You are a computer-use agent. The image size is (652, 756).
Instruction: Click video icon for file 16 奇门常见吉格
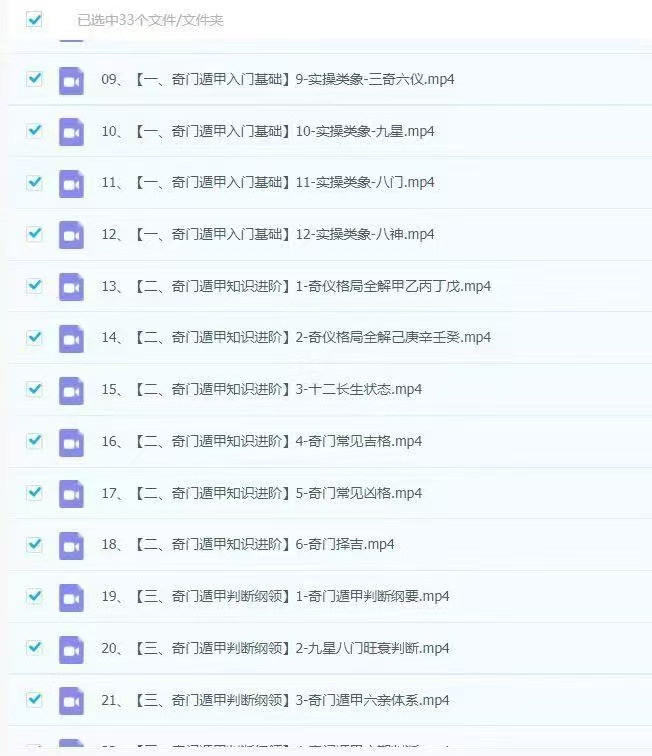(x=71, y=443)
